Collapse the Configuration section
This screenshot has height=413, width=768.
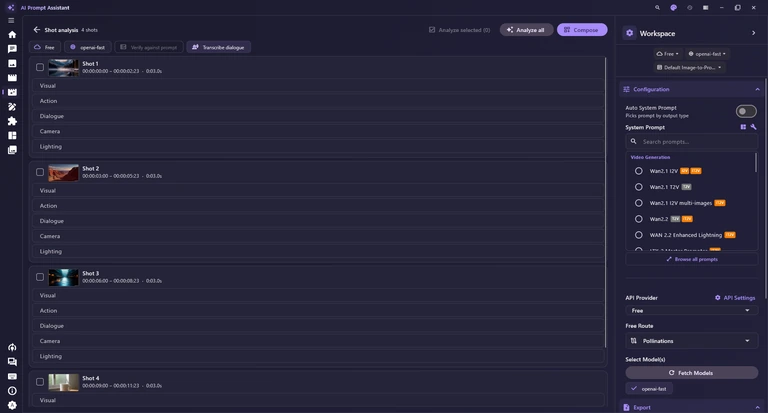pos(757,89)
